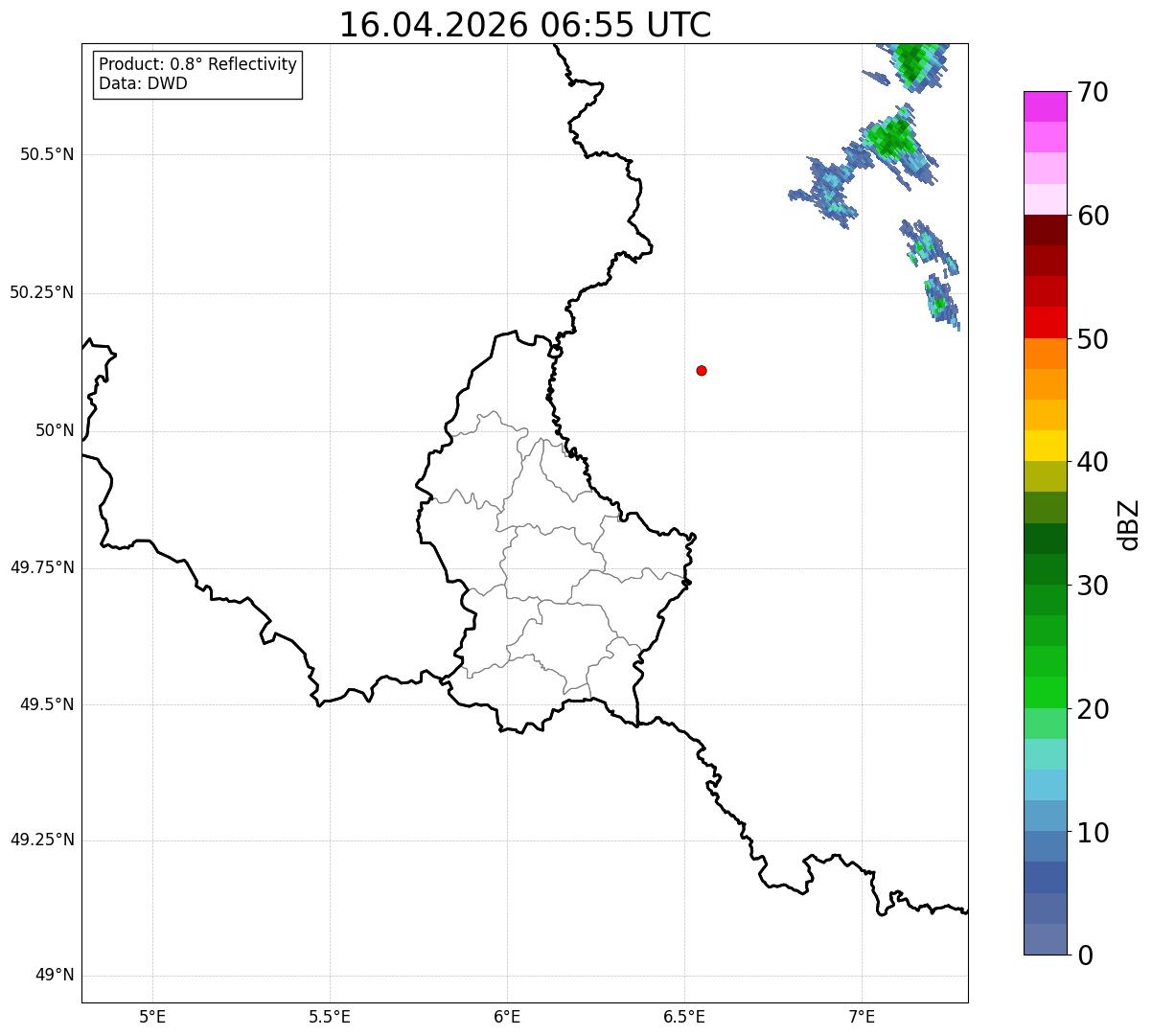Click the red radar location dot
Viewport: 1152px width, 1036px height.
(x=702, y=370)
